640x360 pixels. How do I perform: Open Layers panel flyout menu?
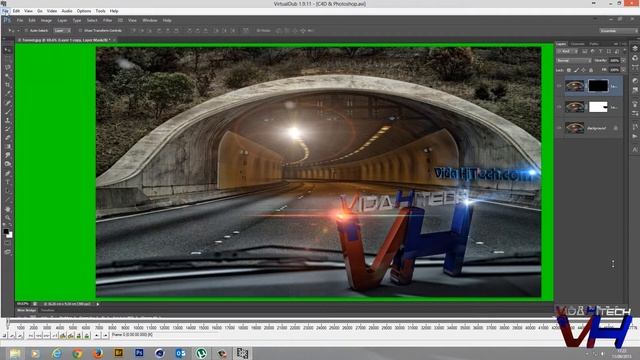(624, 44)
